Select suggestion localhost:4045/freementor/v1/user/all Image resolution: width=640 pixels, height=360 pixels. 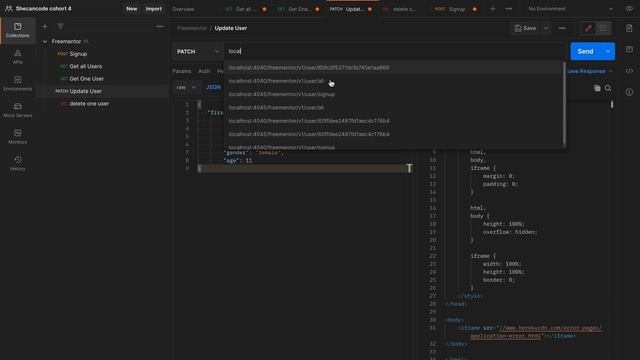coord(393,107)
